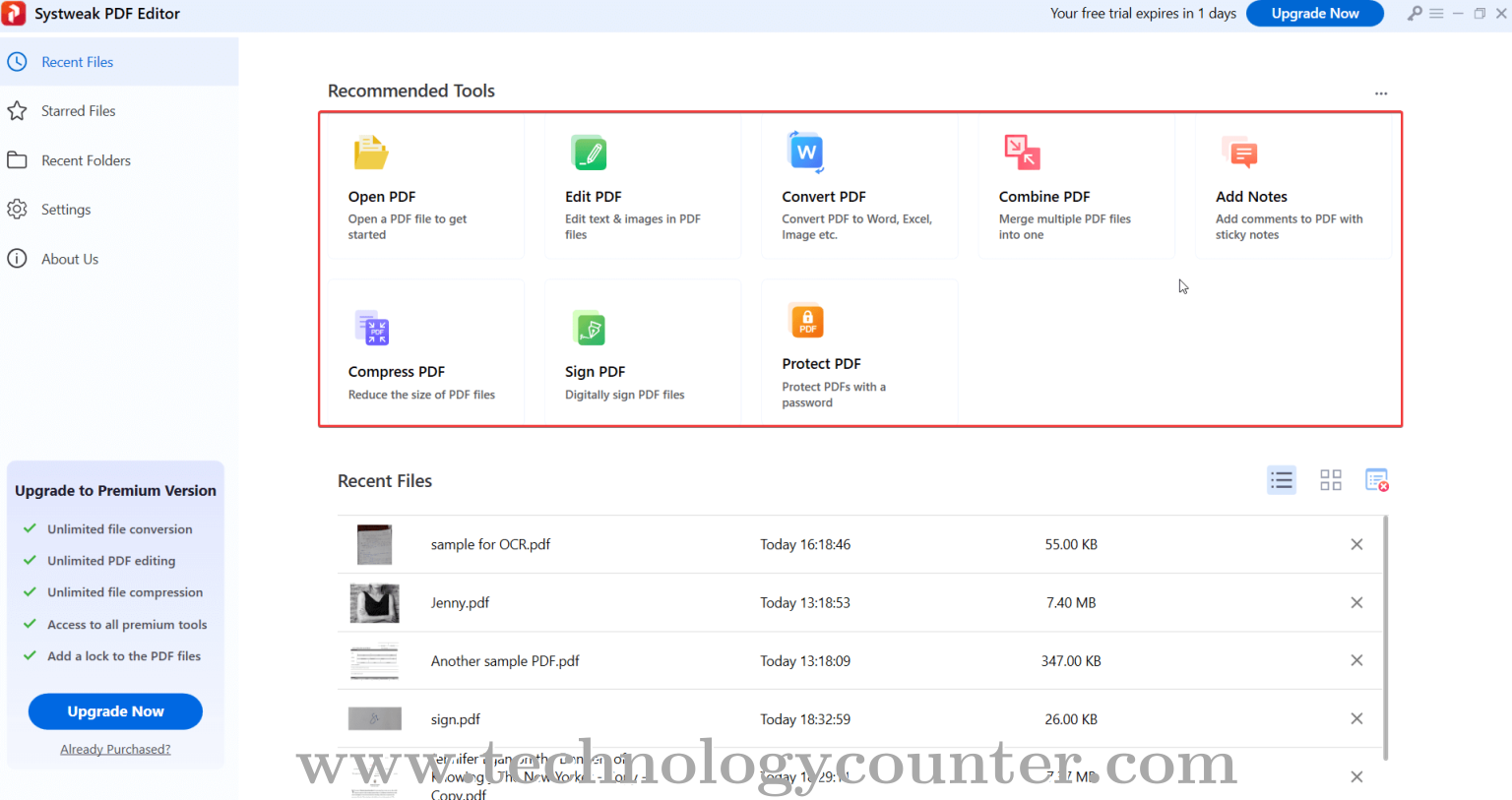Open About Us from the sidebar

pyautogui.click(x=119, y=259)
